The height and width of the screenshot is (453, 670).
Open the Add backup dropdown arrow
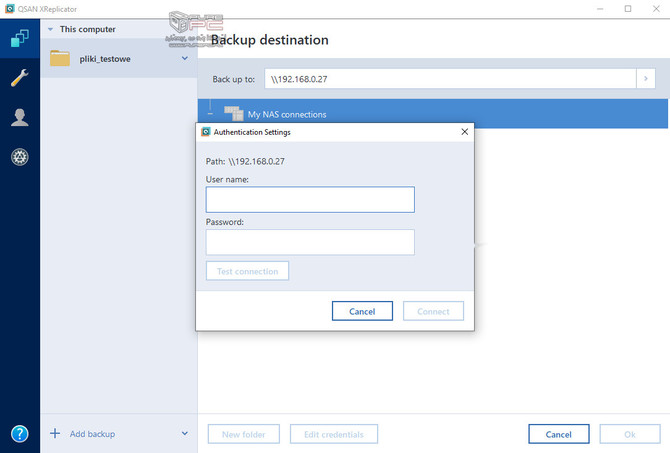pyautogui.click(x=184, y=434)
